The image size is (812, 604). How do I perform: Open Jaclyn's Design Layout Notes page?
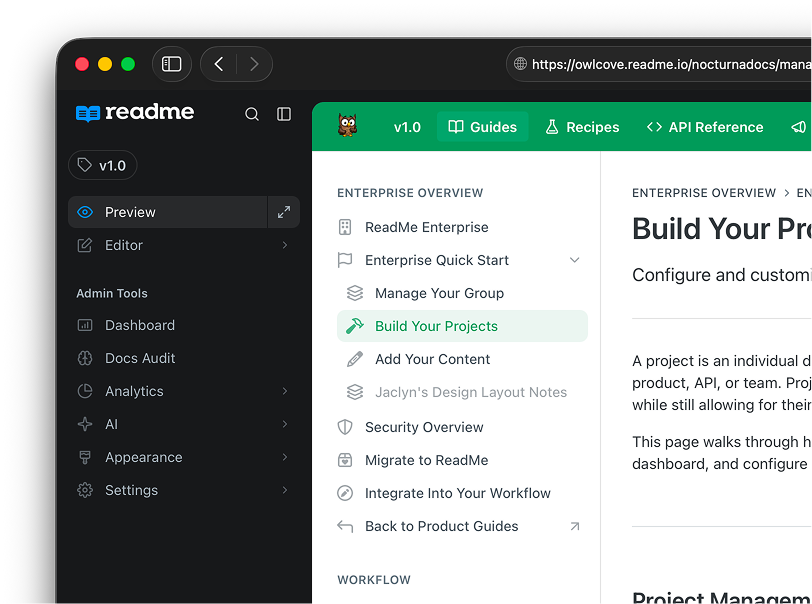(x=462, y=392)
